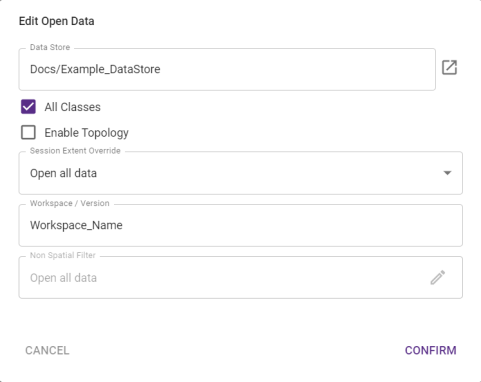Screen dimensions: 481x382
Task: Expand the Session Extent Override dropdown arrow
Action: click(447, 173)
